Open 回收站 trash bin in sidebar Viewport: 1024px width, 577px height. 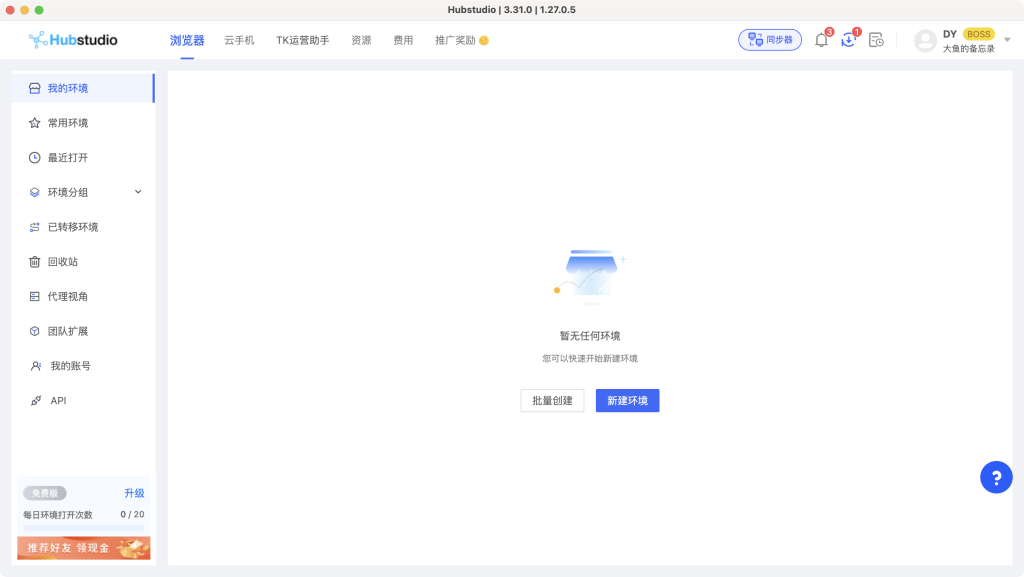point(62,262)
